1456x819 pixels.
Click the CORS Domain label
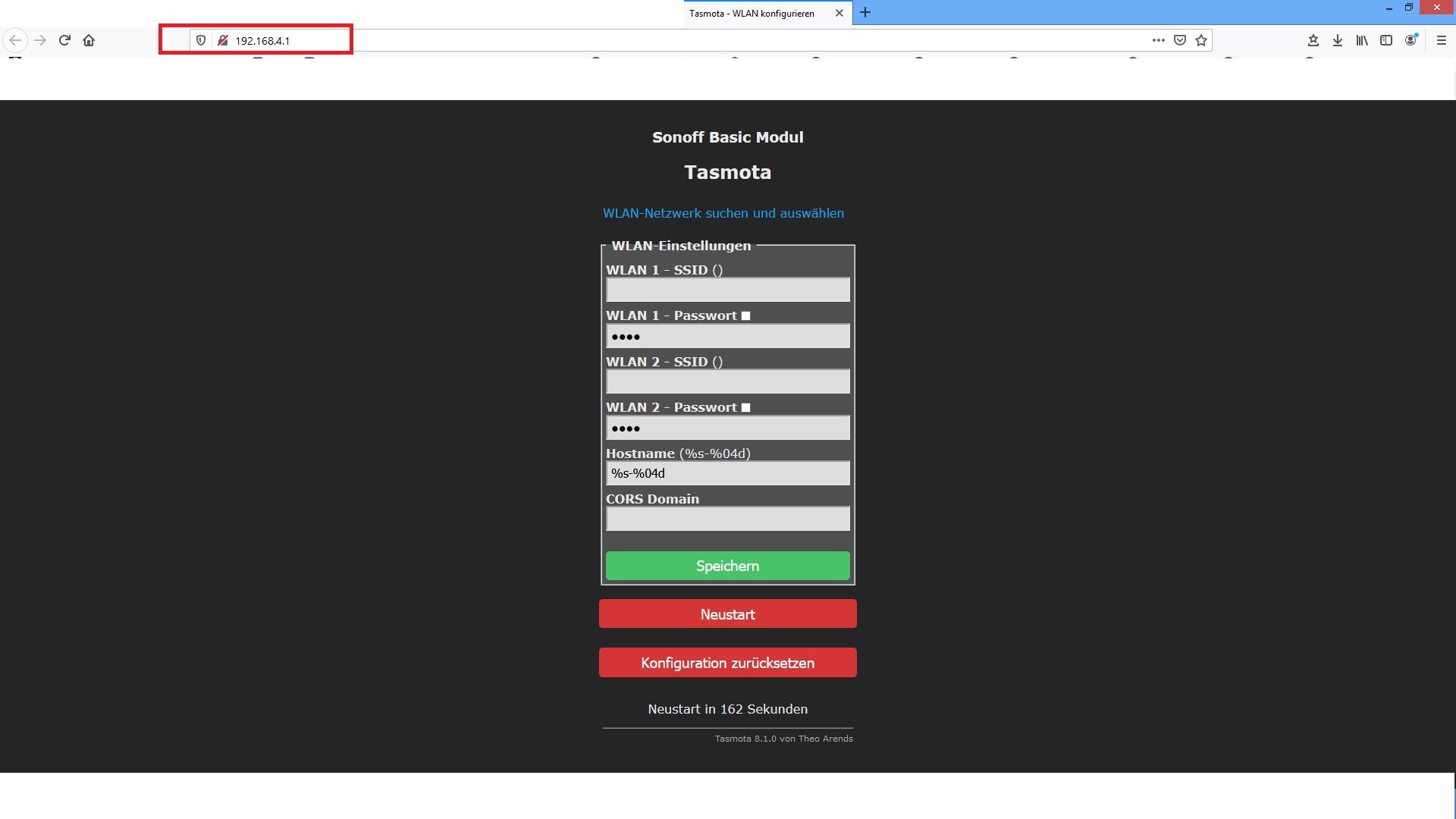(x=652, y=499)
